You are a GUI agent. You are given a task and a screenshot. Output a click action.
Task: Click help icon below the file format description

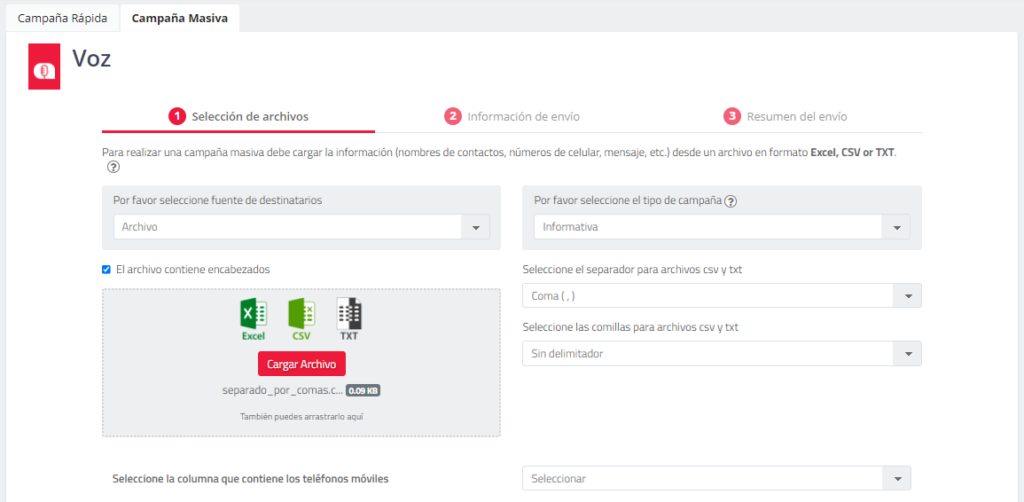pos(113,168)
